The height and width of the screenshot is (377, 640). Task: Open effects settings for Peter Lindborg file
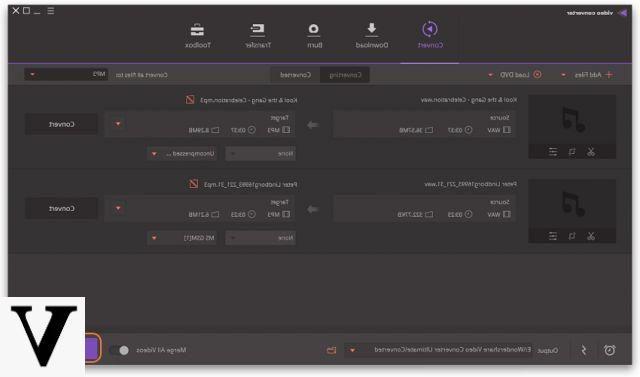tap(553, 236)
